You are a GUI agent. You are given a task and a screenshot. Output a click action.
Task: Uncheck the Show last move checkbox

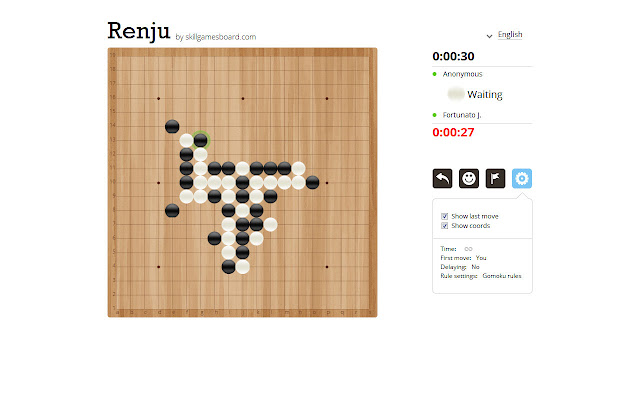pos(444,216)
